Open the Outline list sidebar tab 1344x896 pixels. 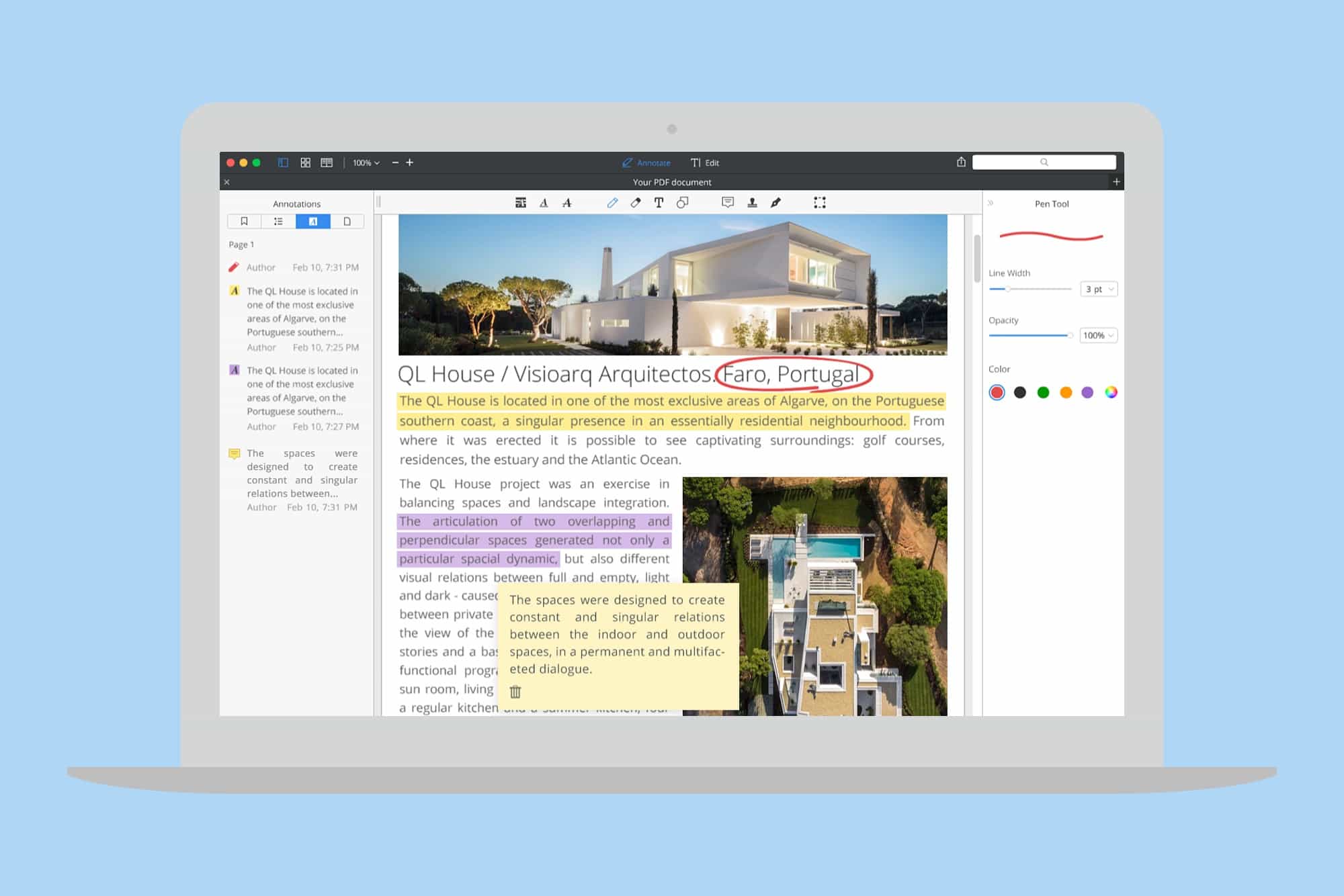click(x=278, y=222)
